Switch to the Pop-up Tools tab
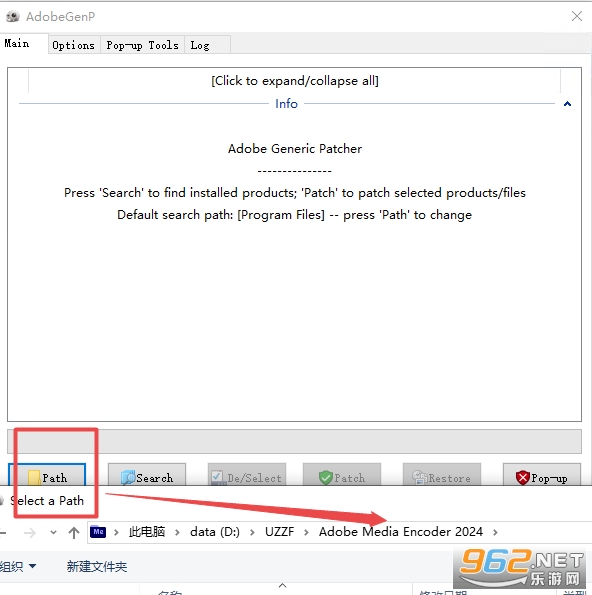Image resolution: width=592 pixels, height=595 pixels. click(142, 45)
